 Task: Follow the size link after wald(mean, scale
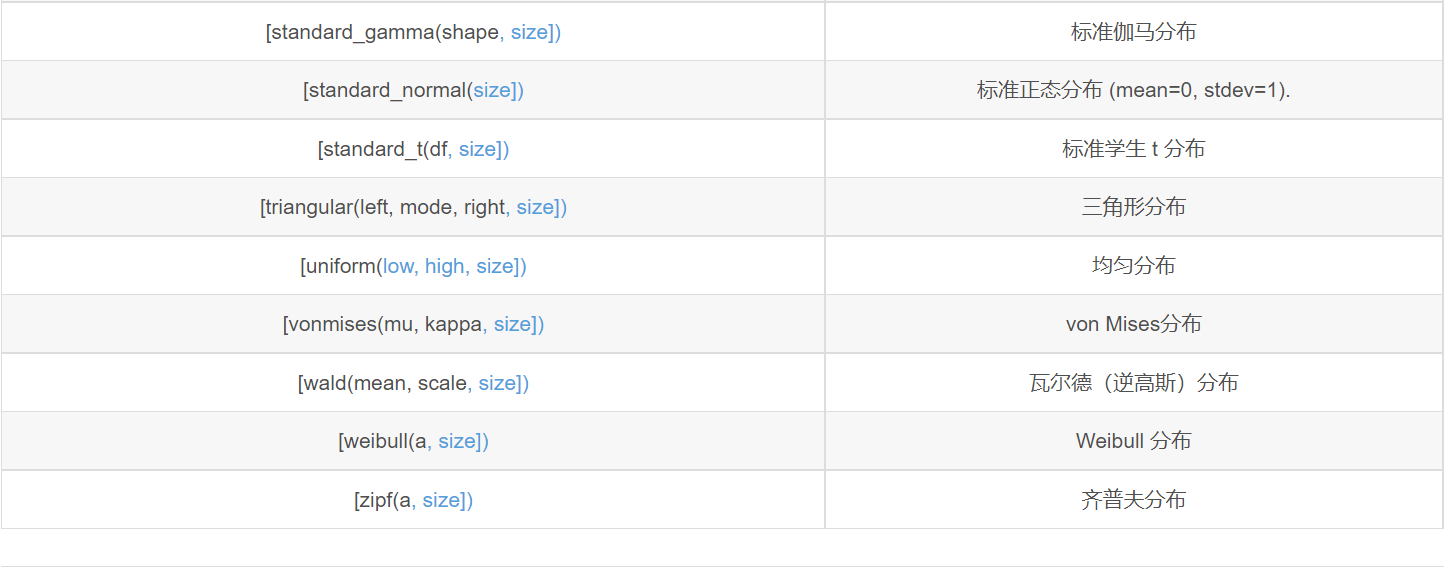[499, 383]
